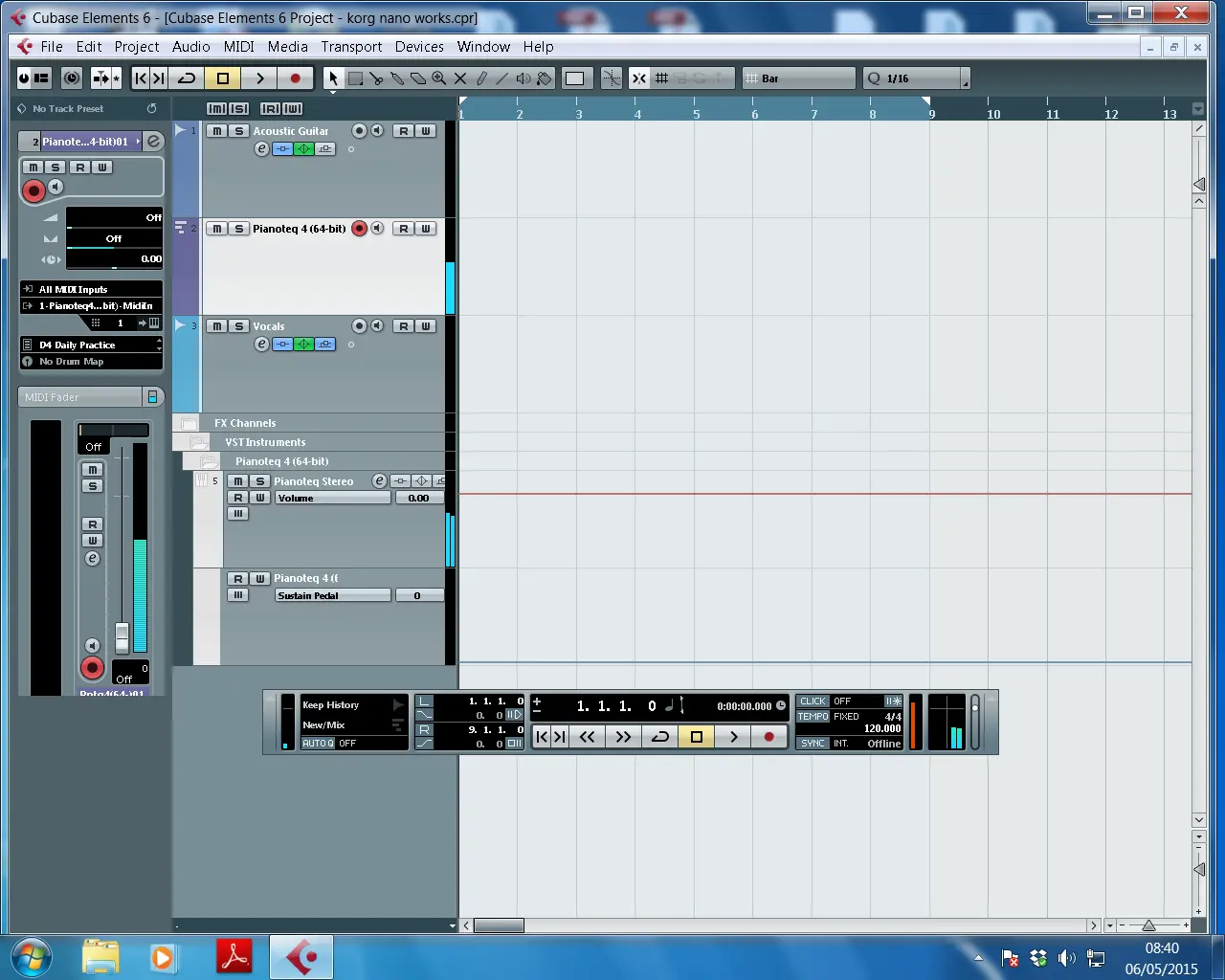Open the Sustain Pedal automation parameter dropdown
Image resolution: width=1225 pixels, height=980 pixels.
tap(333, 595)
